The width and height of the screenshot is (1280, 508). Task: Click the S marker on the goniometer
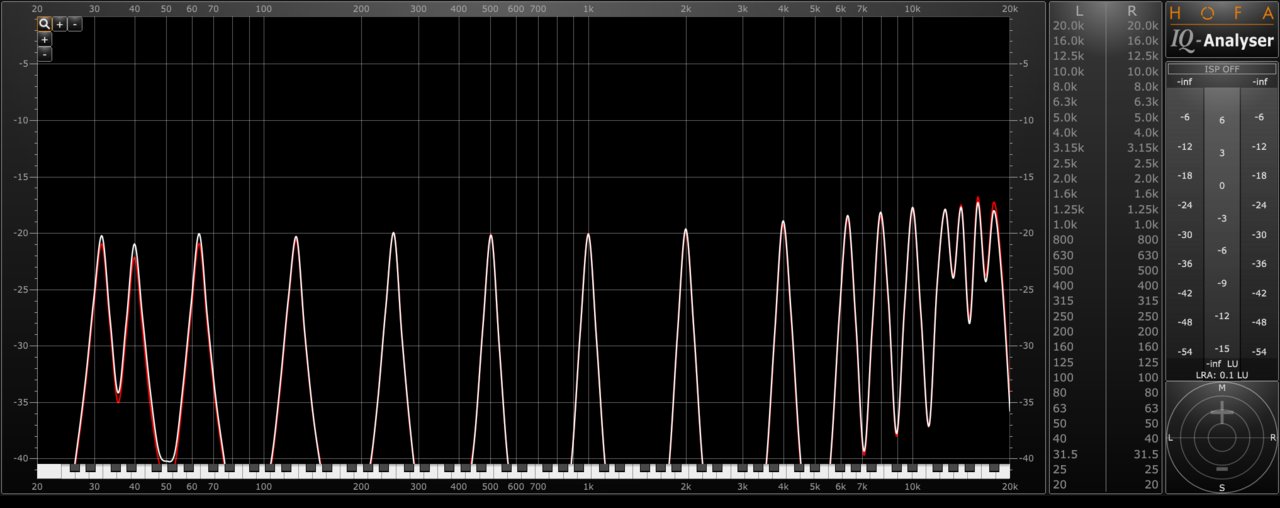click(x=1221, y=488)
